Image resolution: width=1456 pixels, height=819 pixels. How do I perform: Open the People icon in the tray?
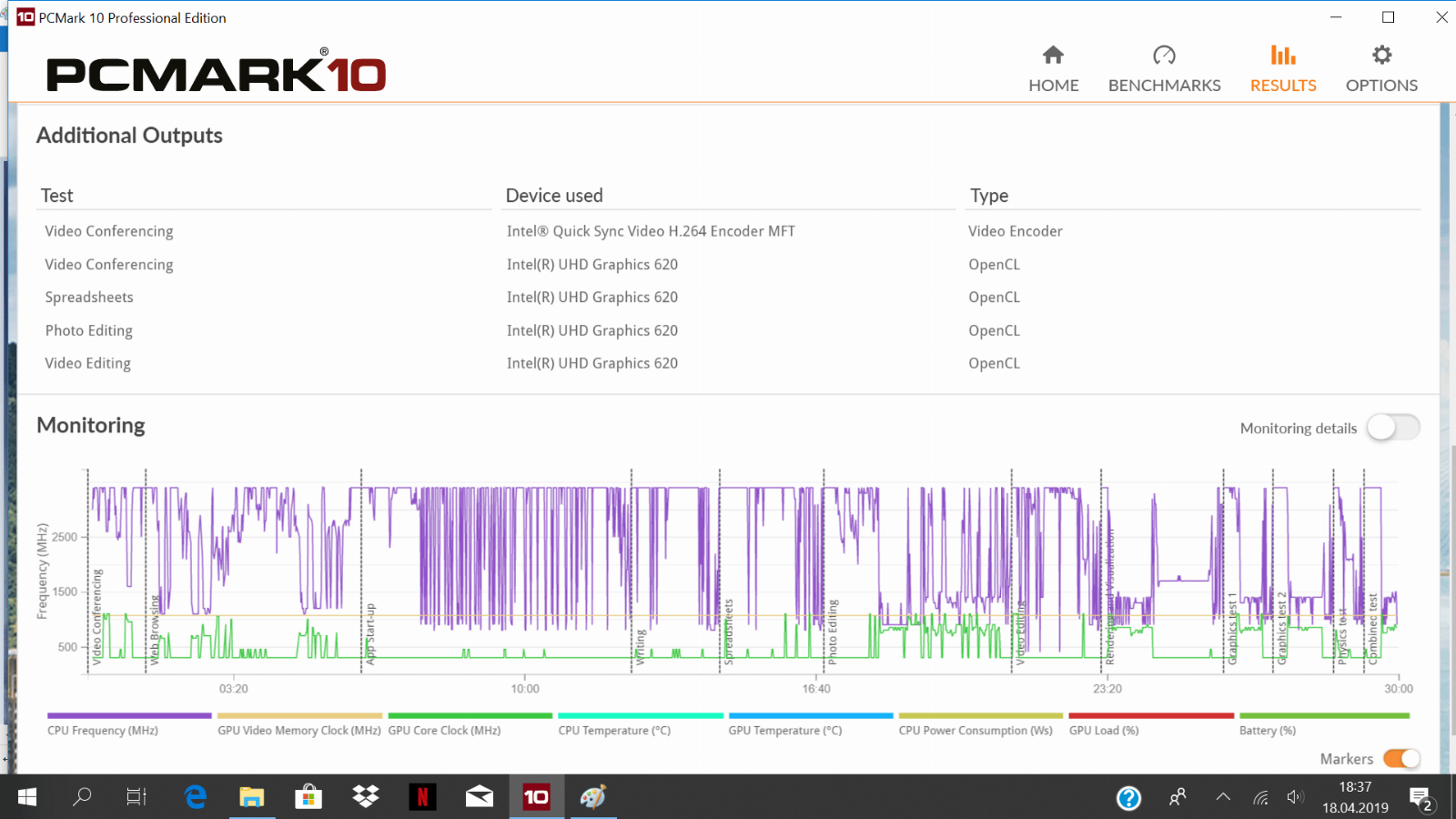coord(1178,797)
